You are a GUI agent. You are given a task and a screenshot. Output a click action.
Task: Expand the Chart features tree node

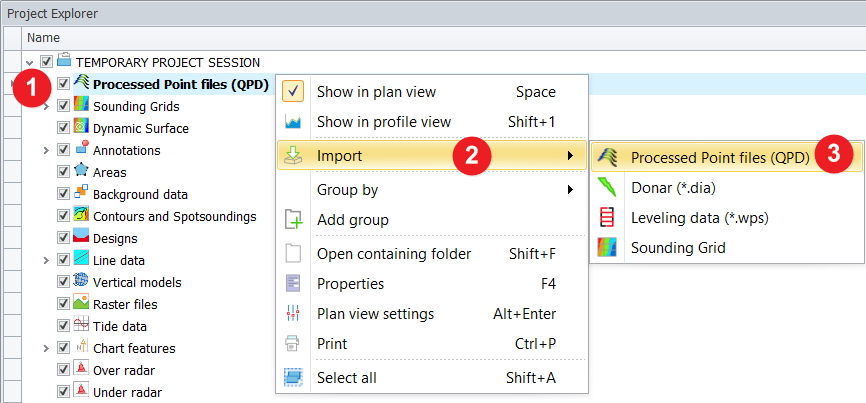[46, 348]
